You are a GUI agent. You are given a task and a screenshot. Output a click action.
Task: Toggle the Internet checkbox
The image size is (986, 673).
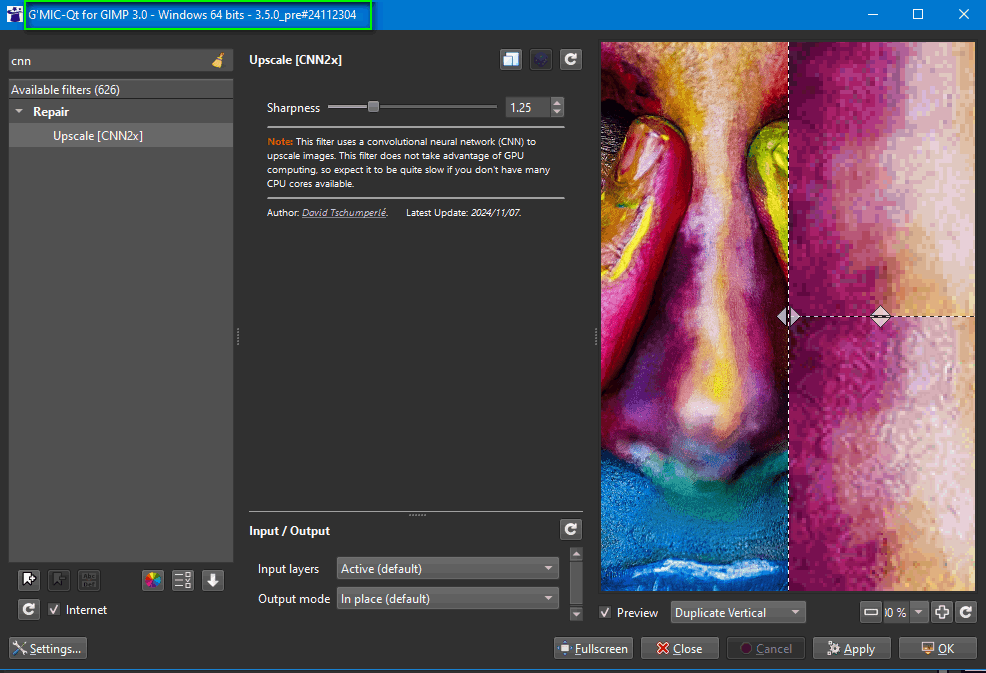pyautogui.click(x=54, y=609)
